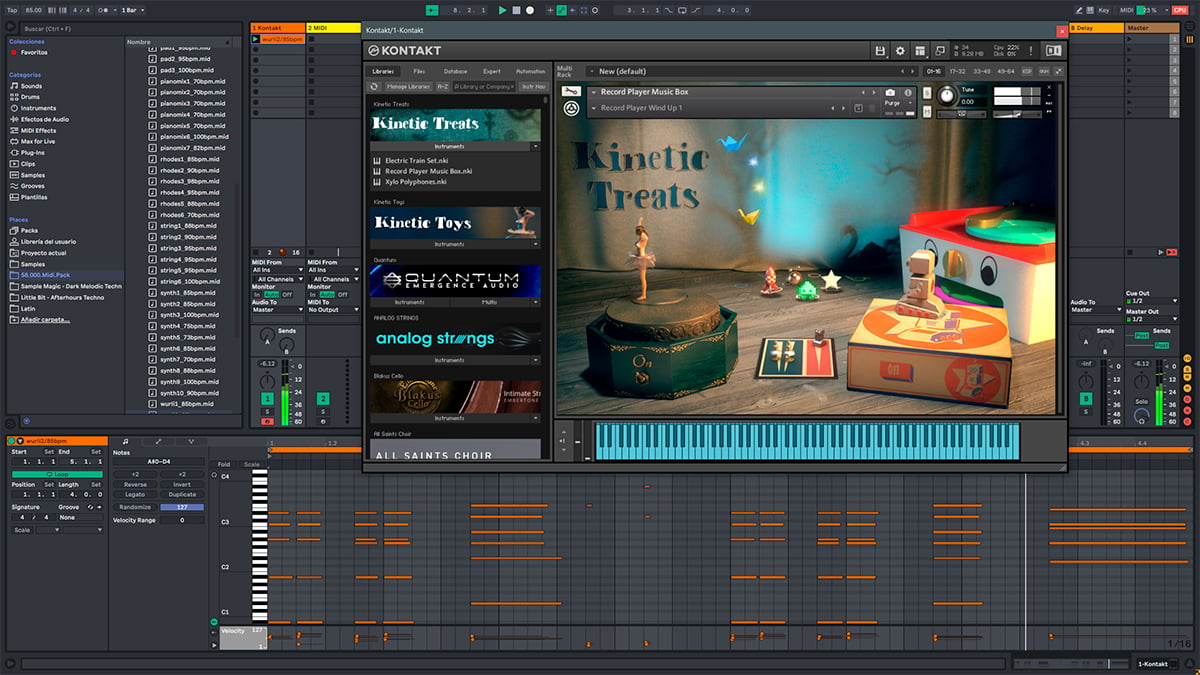Viewport: 1200px width, 675px height.
Task: Click the Favoritos red collection tag
Action: 14,52
